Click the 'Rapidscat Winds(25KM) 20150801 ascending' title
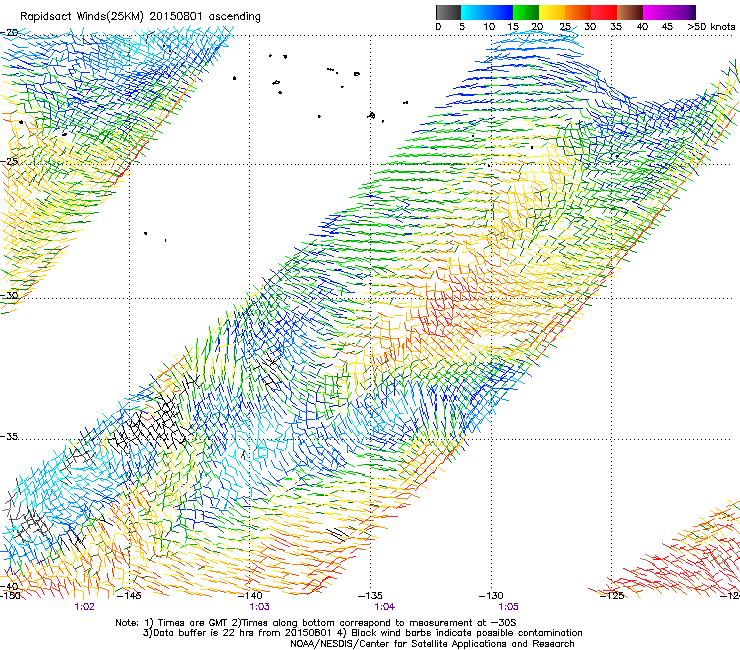 point(140,16)
